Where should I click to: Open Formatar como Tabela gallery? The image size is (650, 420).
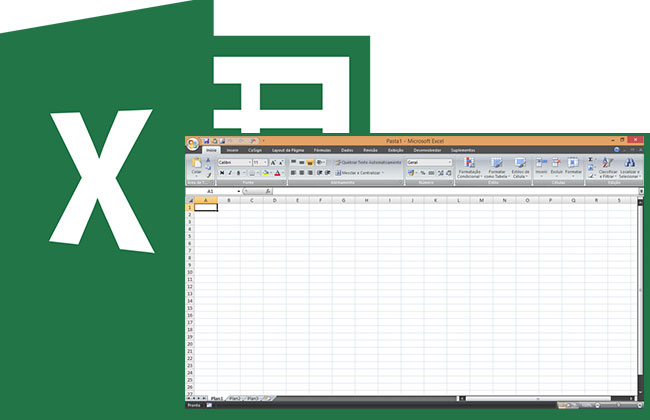497,168
